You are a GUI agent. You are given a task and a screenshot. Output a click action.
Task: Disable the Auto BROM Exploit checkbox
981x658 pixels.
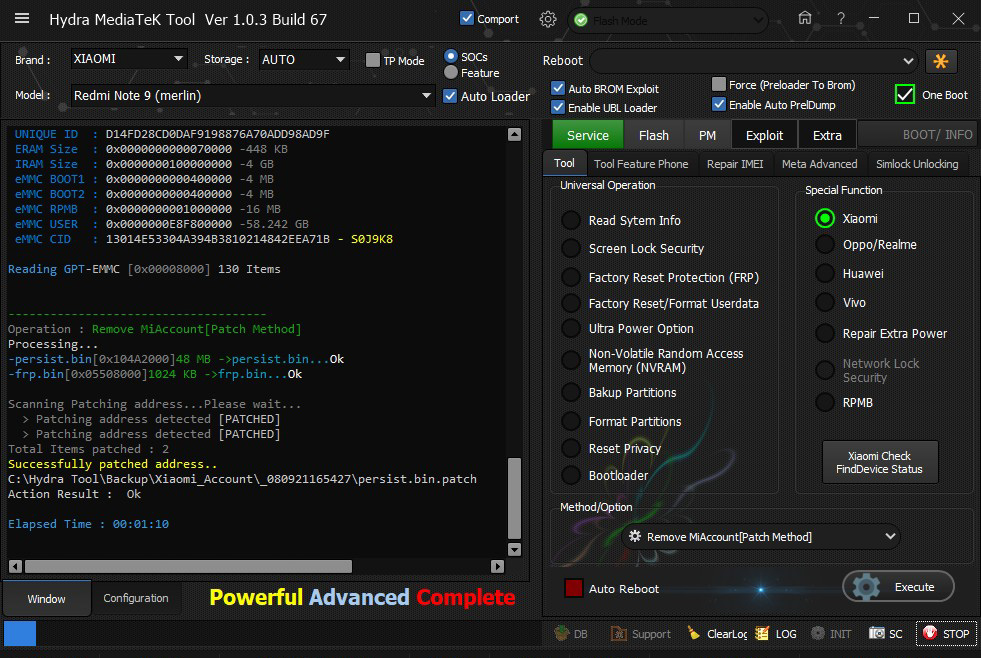558,89
